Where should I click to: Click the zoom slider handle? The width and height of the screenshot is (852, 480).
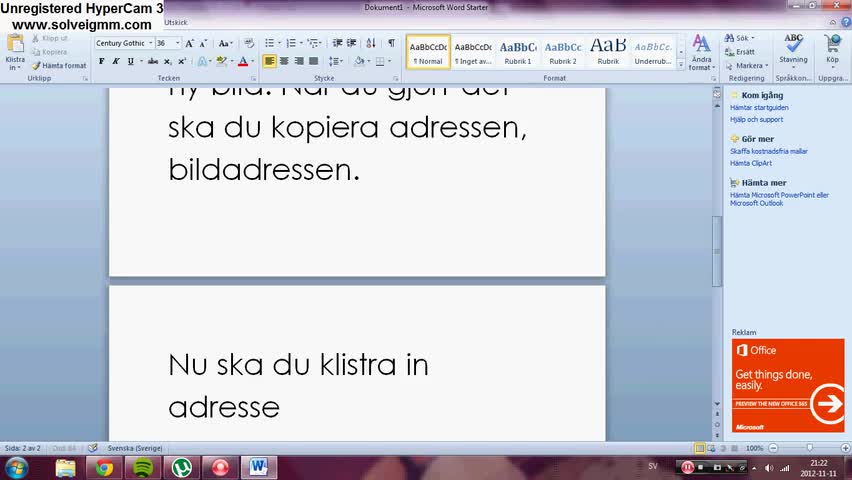810,448
